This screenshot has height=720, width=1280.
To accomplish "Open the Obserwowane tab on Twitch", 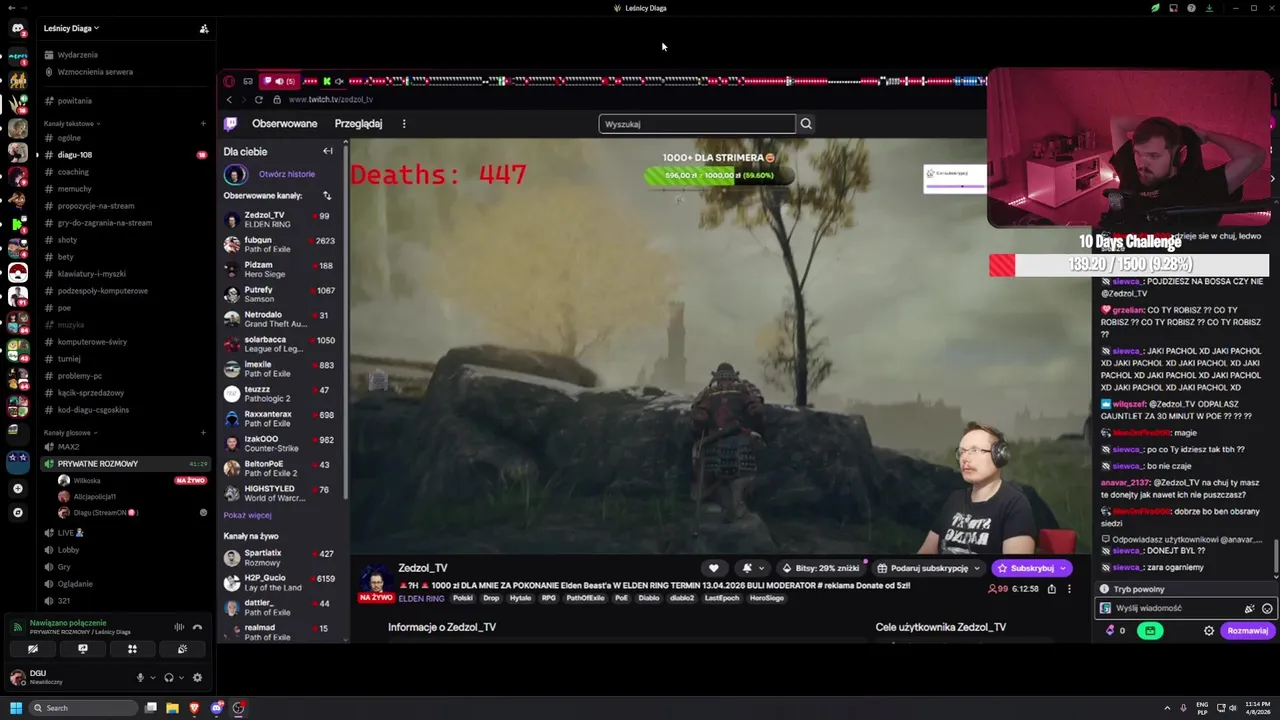I will (284, 124).
